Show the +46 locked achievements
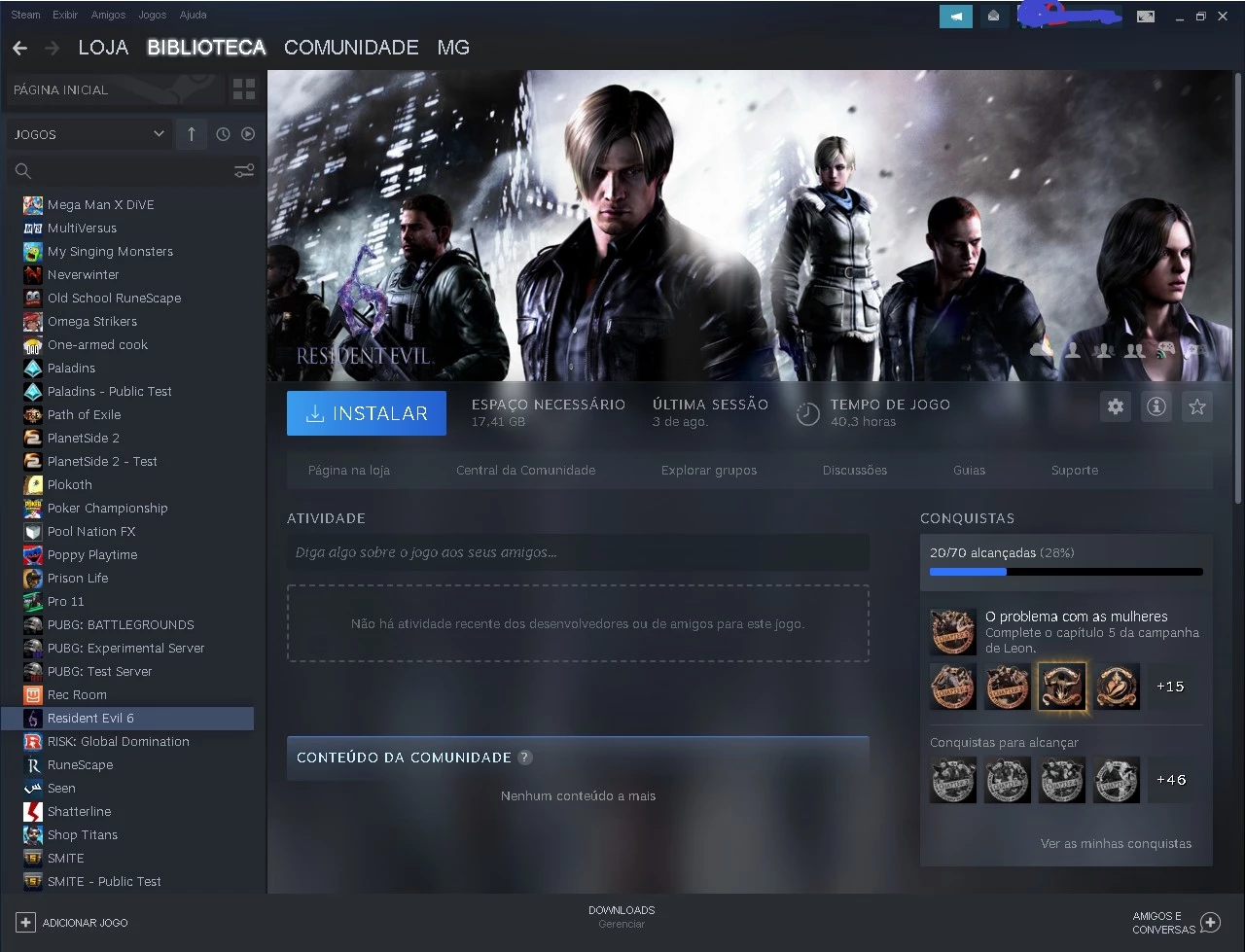Viewport: 1245px width, 952px height. pyautogui.click(x=1170, y=780)
